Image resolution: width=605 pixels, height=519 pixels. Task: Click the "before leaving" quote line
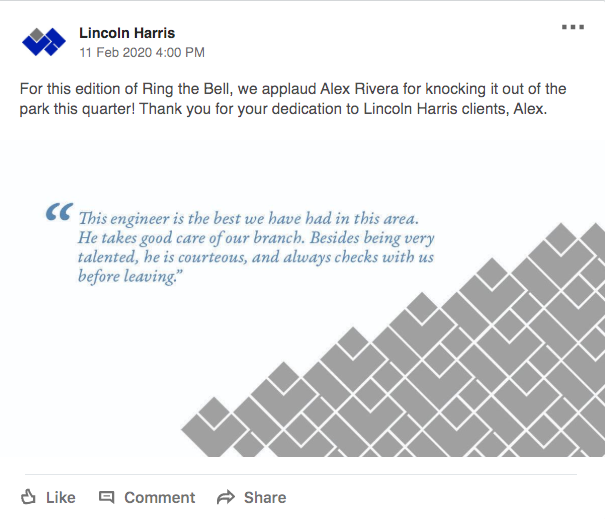pos(129,277)
